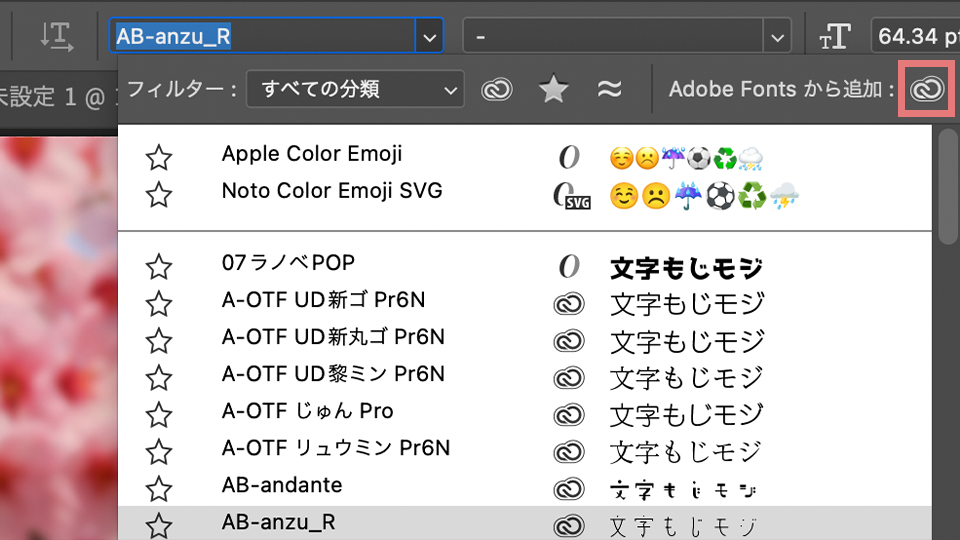The height and width of the screenshot is (540, 960).
Task: Click Creative Cloud icon beside AB-andante
Action: [x=568, y=489]
